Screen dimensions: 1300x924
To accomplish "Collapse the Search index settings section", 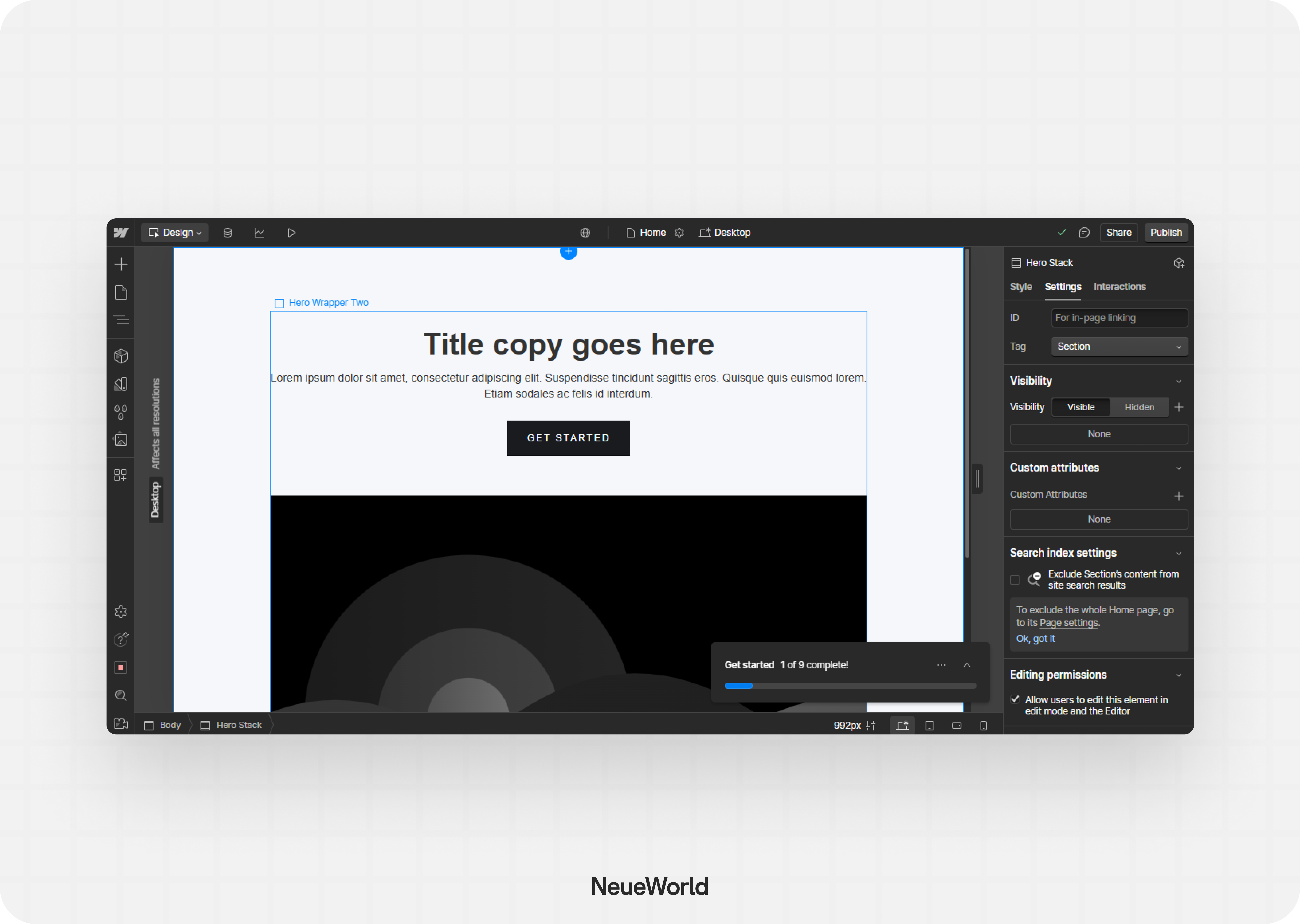I will [1179, 553].
